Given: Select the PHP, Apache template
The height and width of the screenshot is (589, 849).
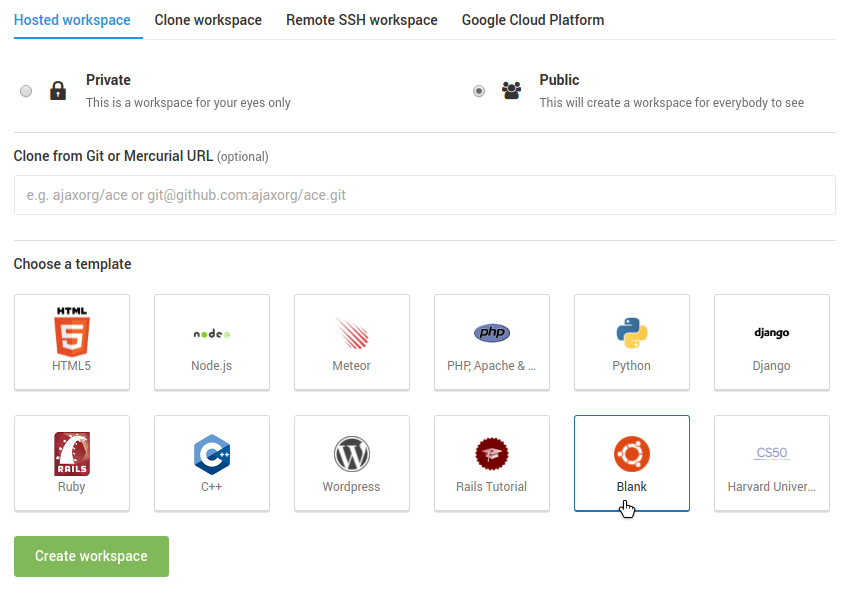Looking at the screenshot, I should (492, 342).
